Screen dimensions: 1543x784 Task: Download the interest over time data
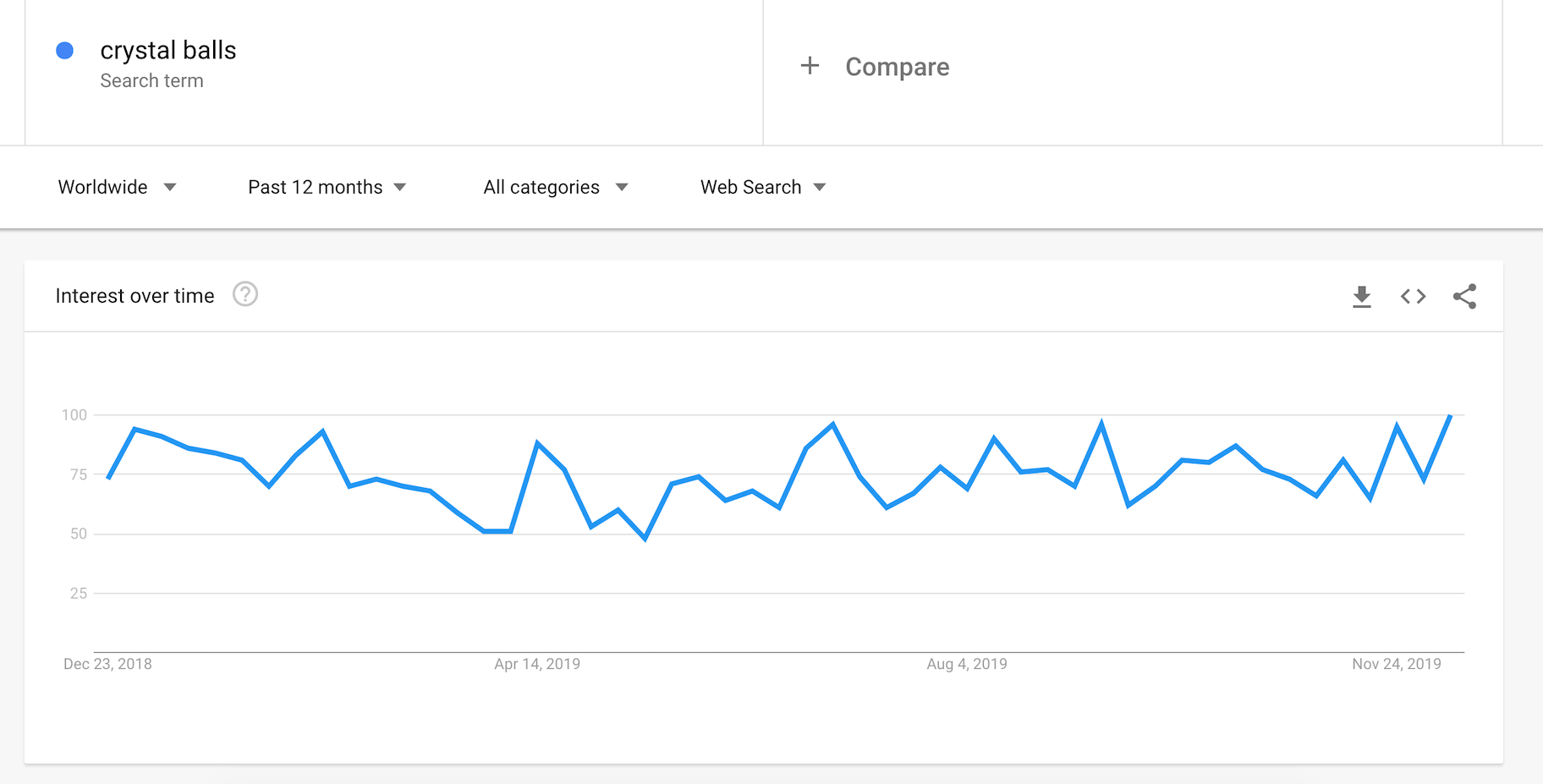click(1361, 297)
